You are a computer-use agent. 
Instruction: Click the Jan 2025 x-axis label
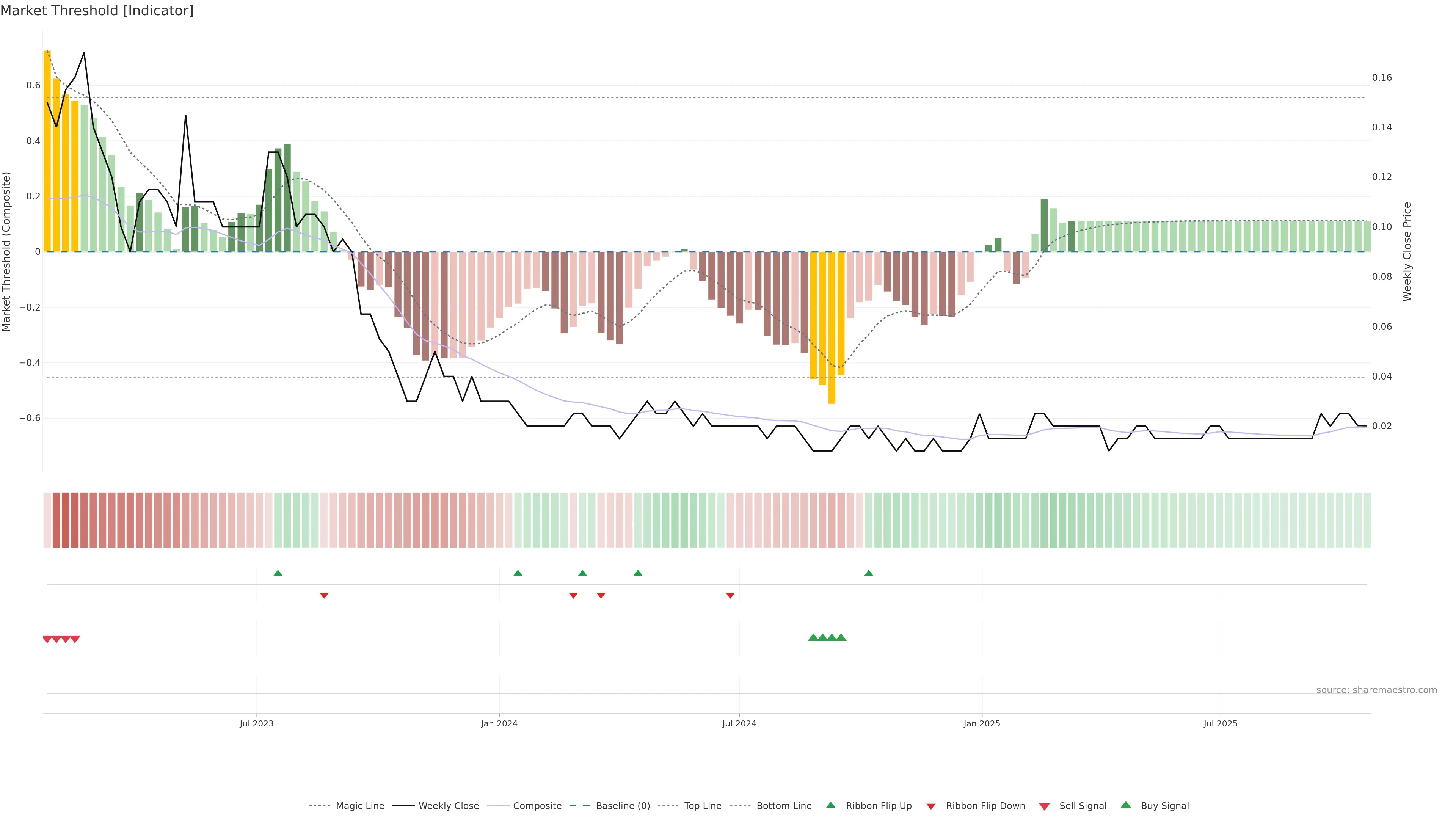982,723
